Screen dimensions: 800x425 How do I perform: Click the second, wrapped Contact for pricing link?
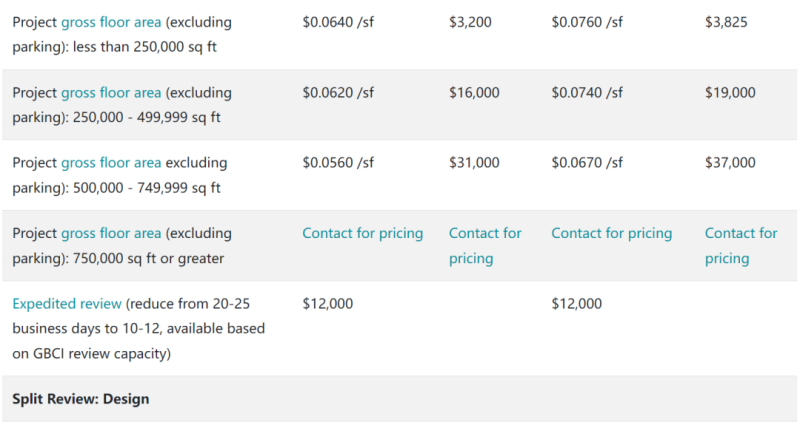click(x=485, y=245)
